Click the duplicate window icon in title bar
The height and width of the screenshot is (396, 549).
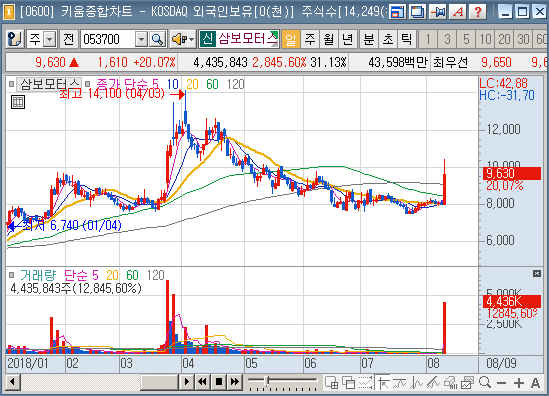[418, 12]
